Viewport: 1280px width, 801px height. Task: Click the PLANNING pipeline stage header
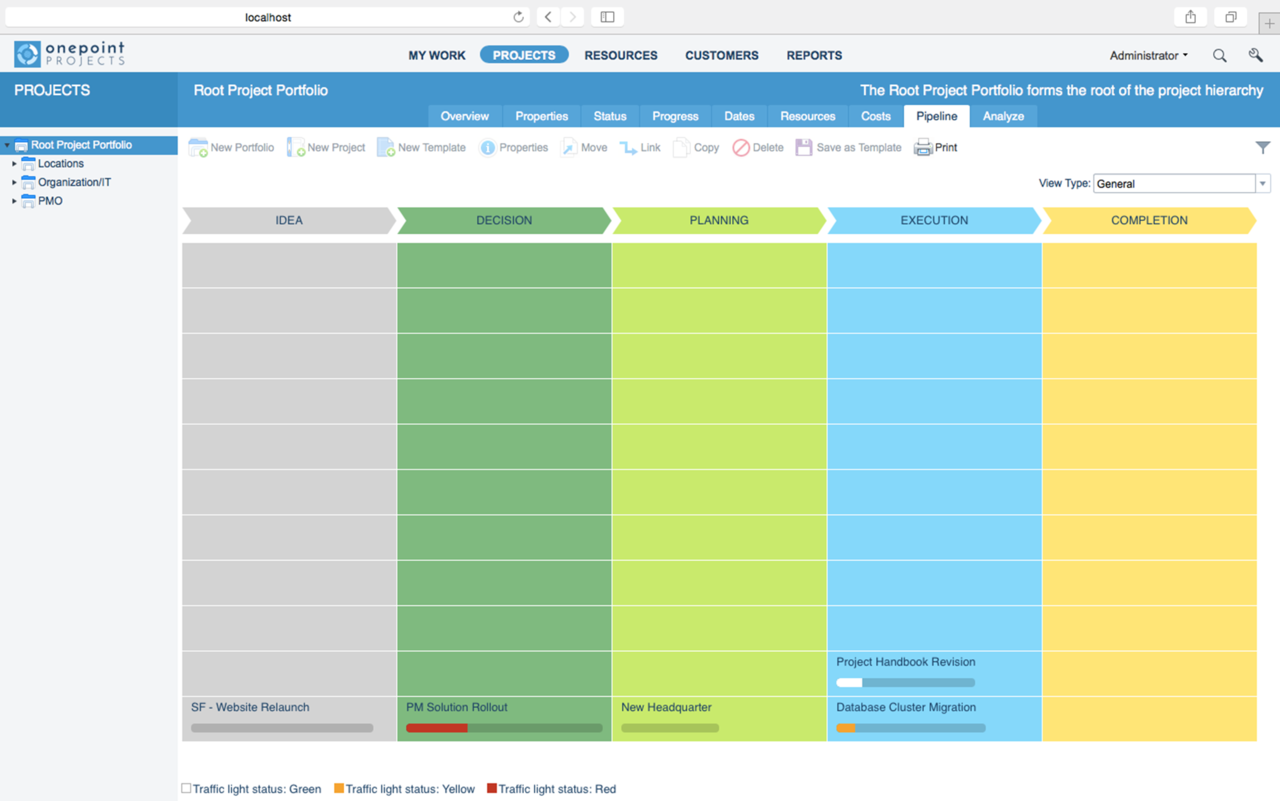(x=719, y=220)
